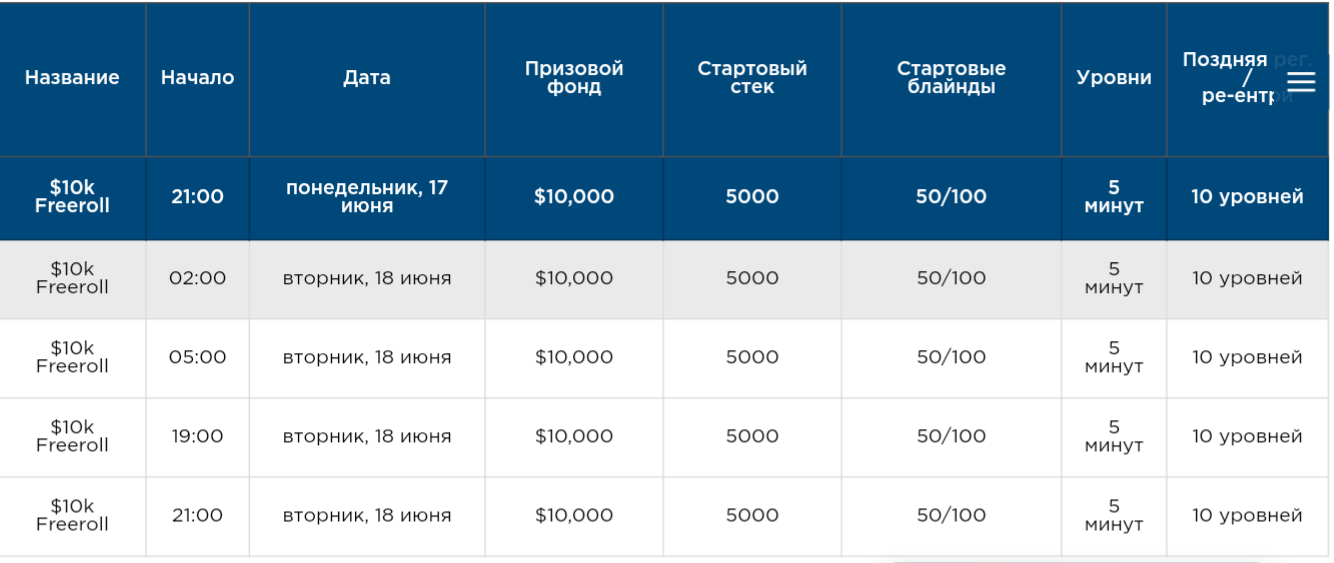Select the 05:00 start time cell

[197, 357]
